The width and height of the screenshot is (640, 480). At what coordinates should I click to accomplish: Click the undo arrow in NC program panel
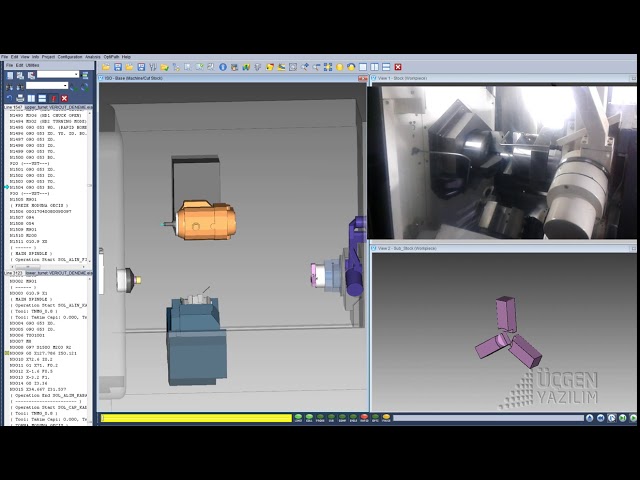coord(9,98)
